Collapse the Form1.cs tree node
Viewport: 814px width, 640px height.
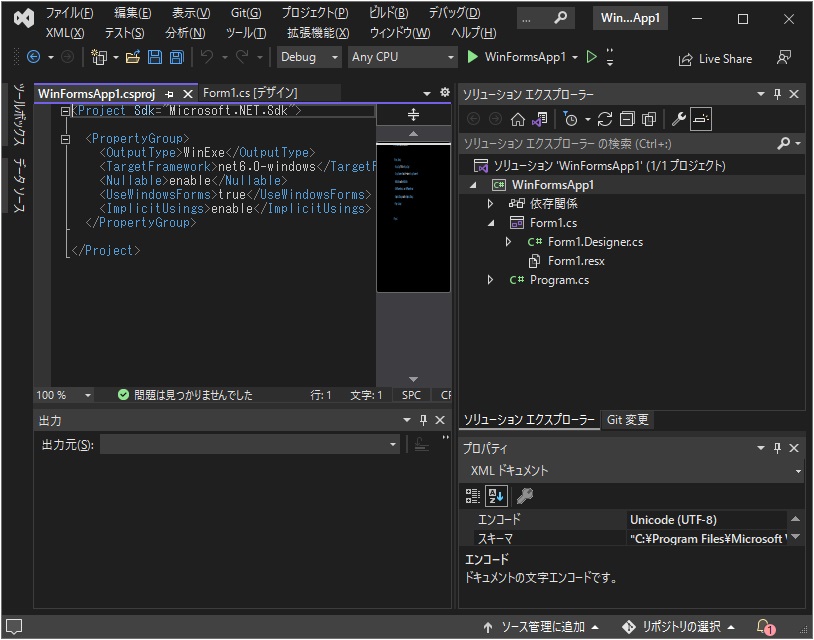click(491, 223)
